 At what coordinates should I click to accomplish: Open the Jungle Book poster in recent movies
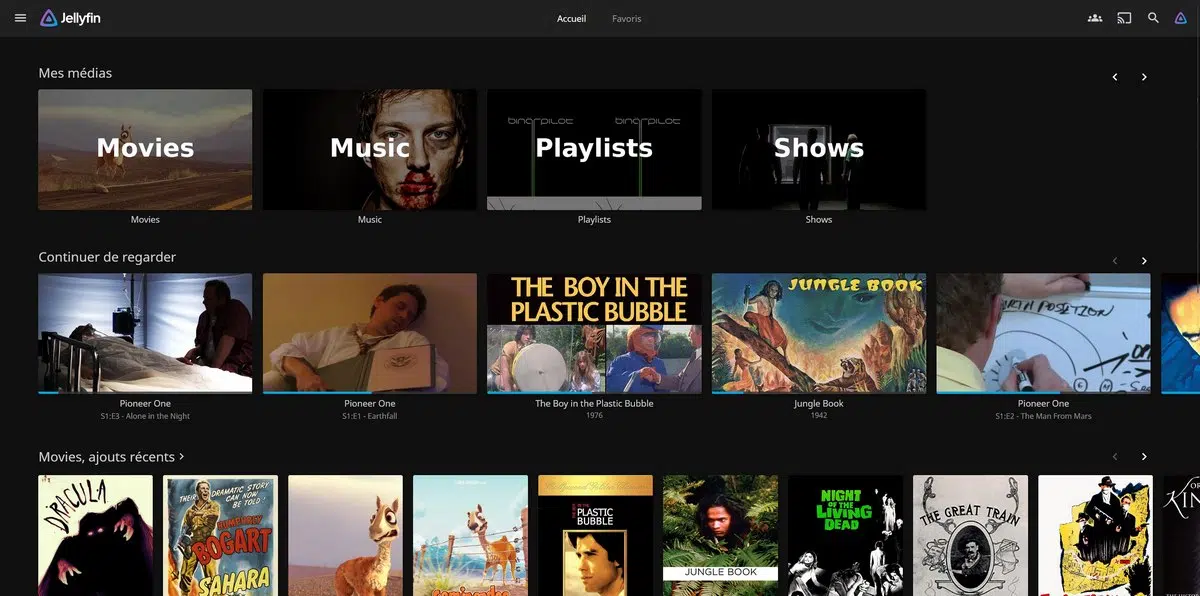(x=720, y=535)
